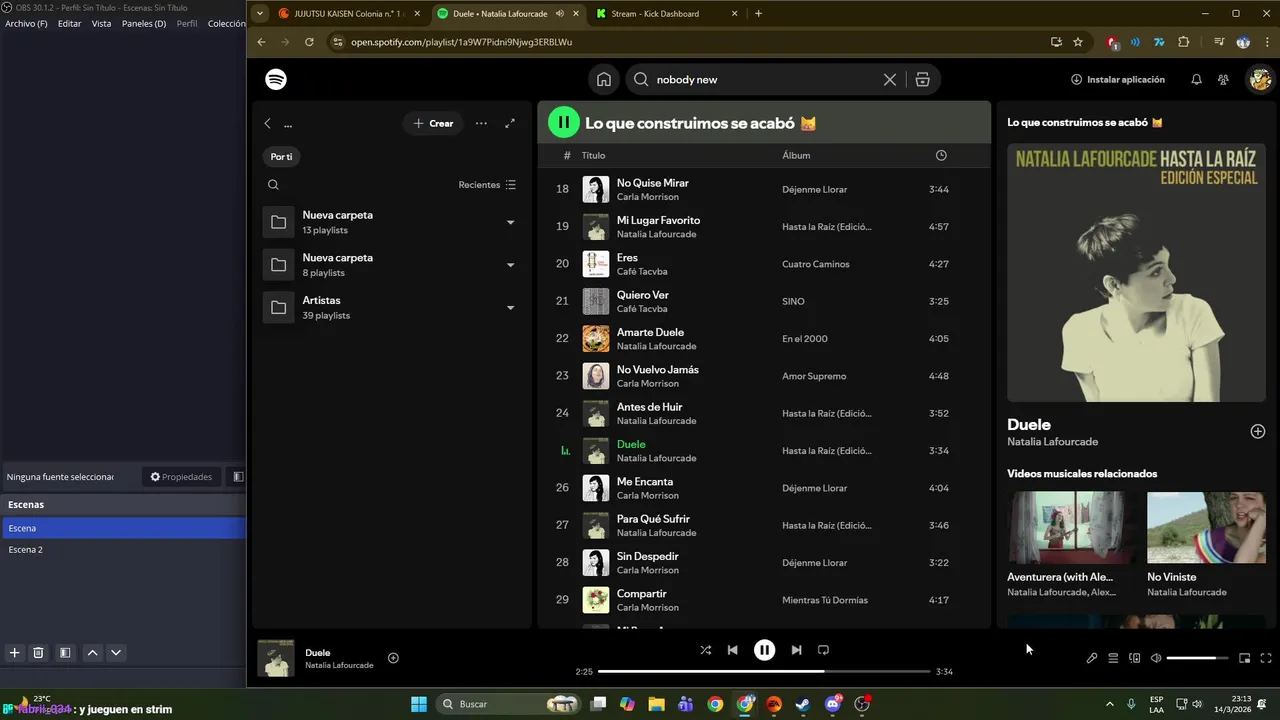This screenshot has height=720, width=1280.
Task: Seek using the song progress bar
Action: click(764, 671)
